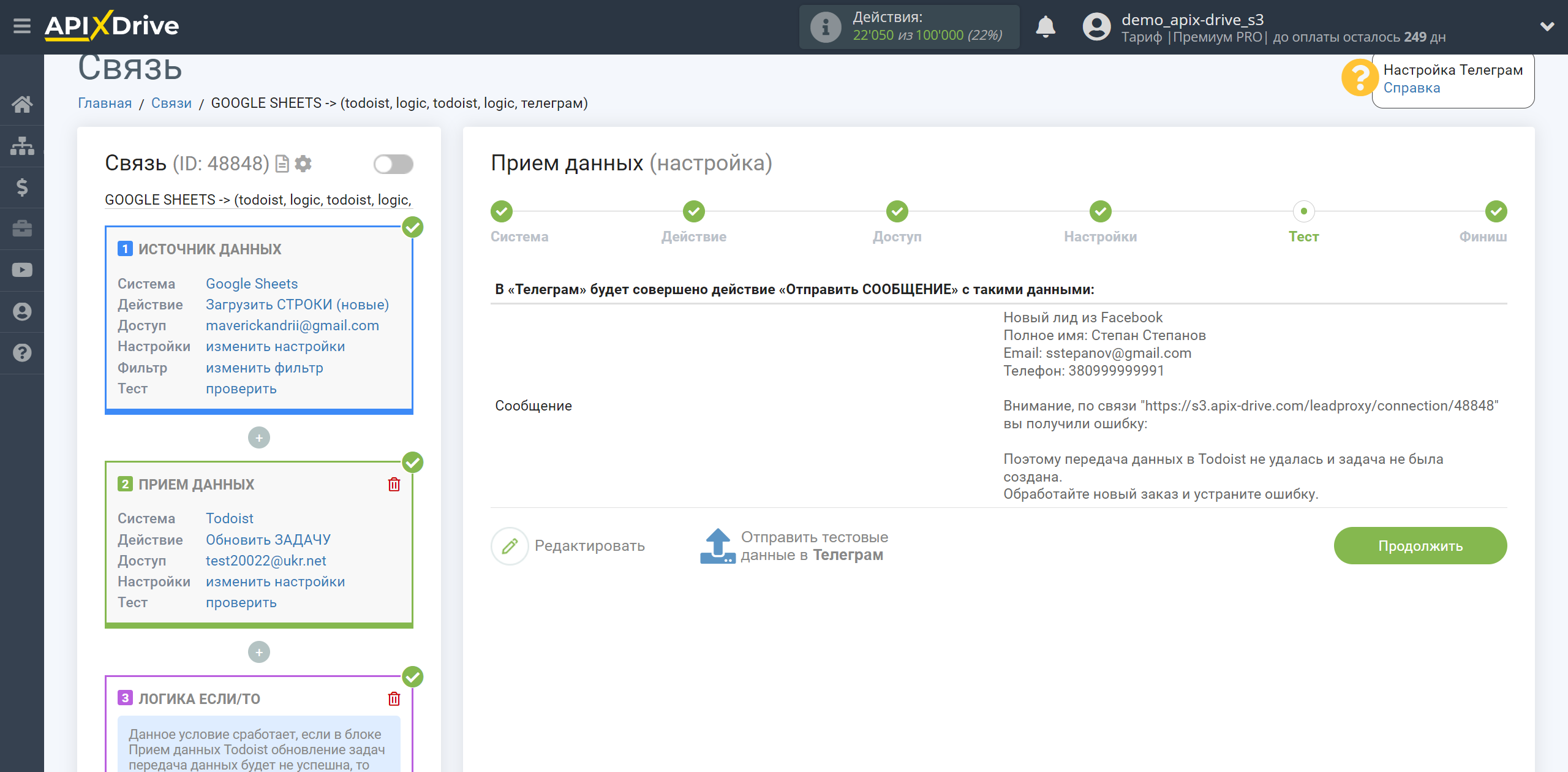1568x772 pixels.
Task: Go to Система step
Action: (x=501, y=212)
